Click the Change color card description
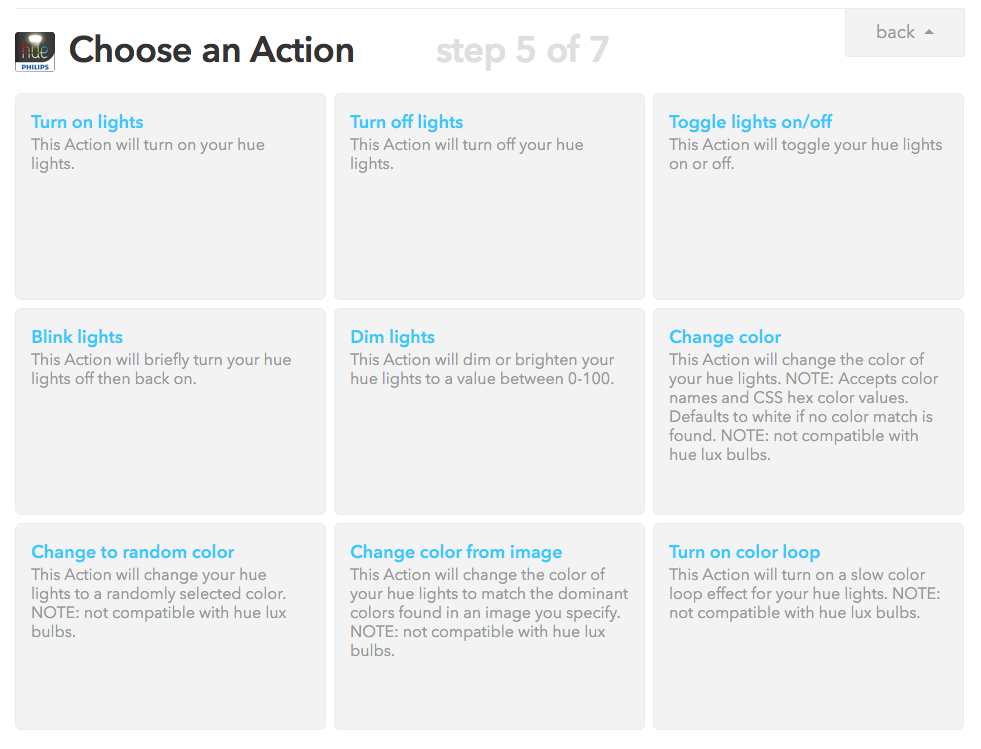Image resolution: width=981 pixels, height=749 pixels. click(x=803, y=407)
